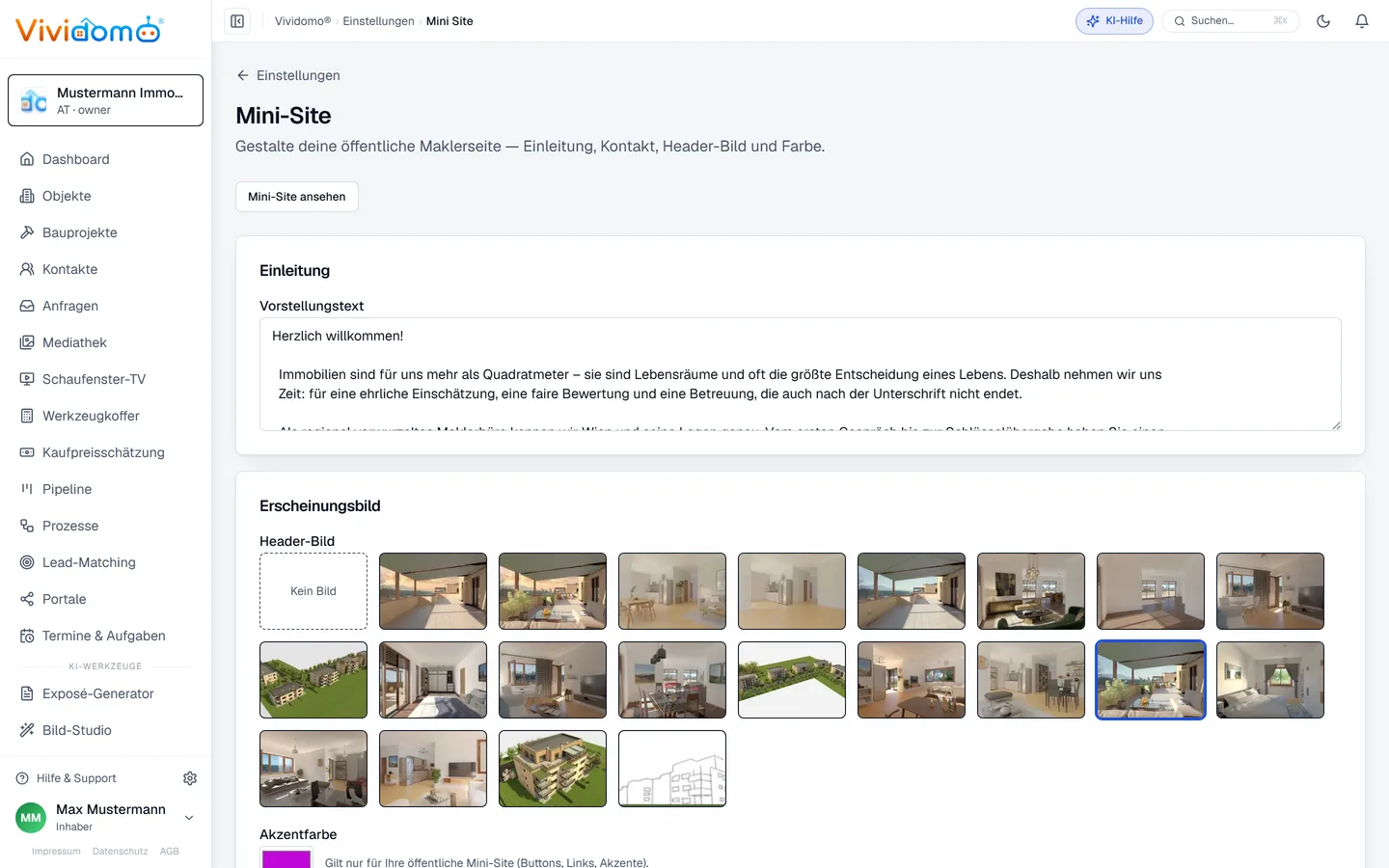This screenshot has width=1389, height=868.
Task: Open notifications via the bell icon
Action: 1362,21
